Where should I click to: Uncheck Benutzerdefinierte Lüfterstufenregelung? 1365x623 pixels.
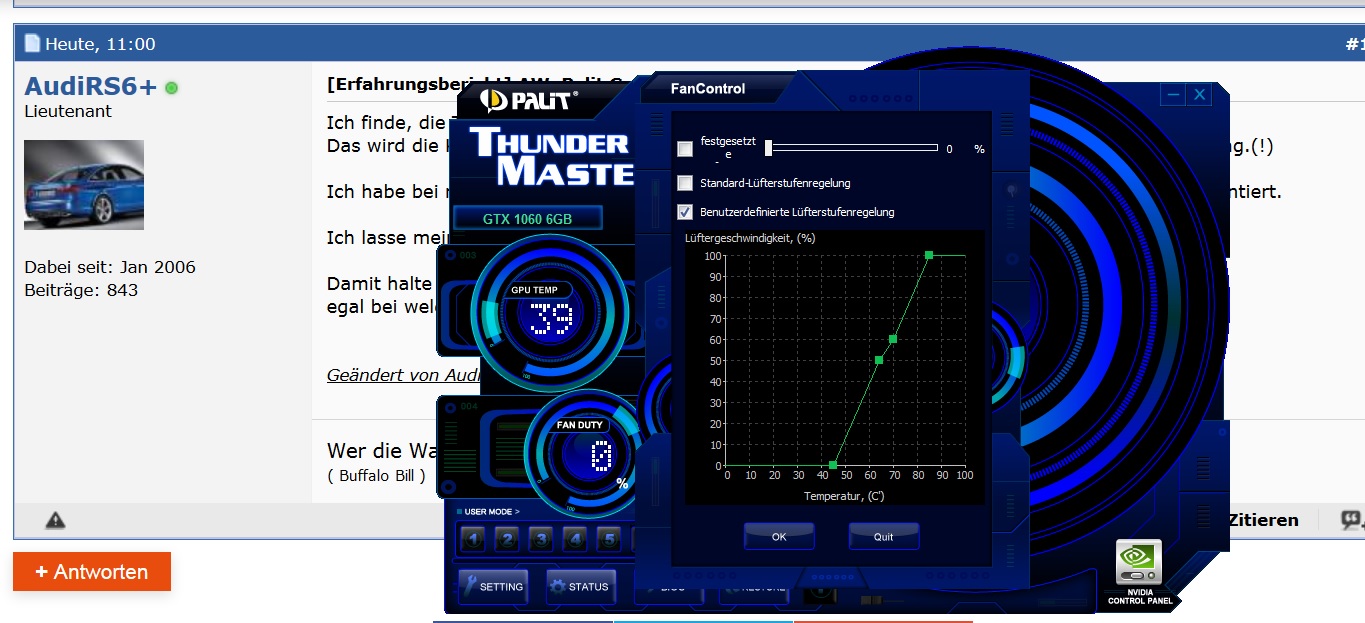(685, 212)
